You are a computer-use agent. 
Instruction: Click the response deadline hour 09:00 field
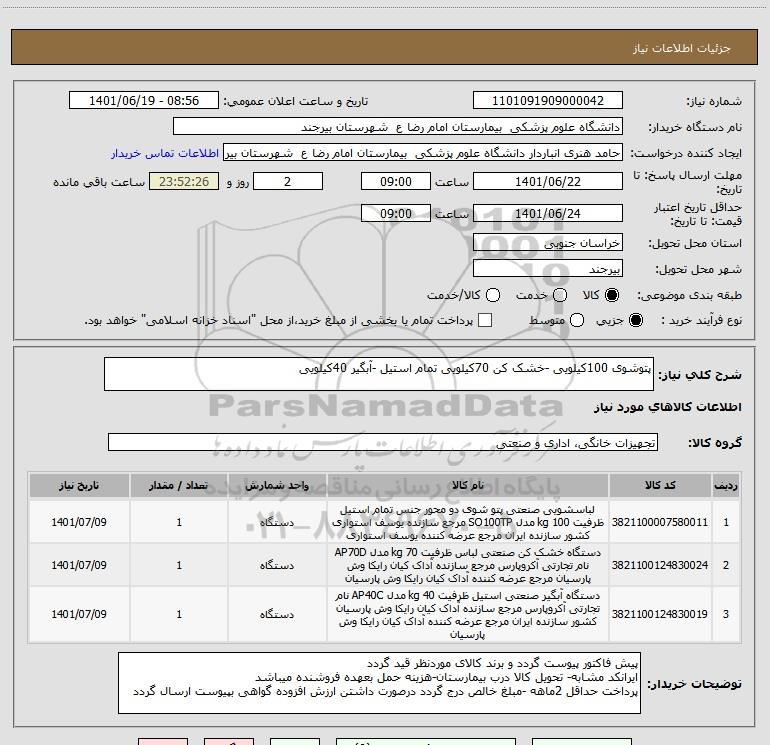396,181
